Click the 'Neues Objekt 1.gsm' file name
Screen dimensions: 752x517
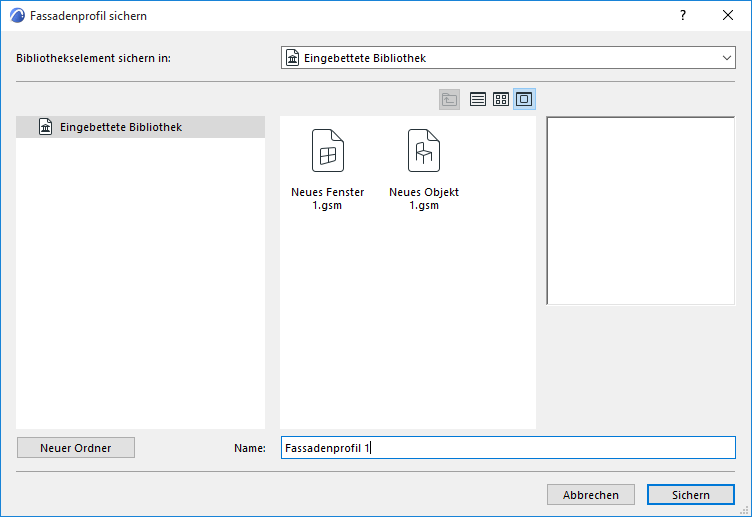(x=424, y=199)
